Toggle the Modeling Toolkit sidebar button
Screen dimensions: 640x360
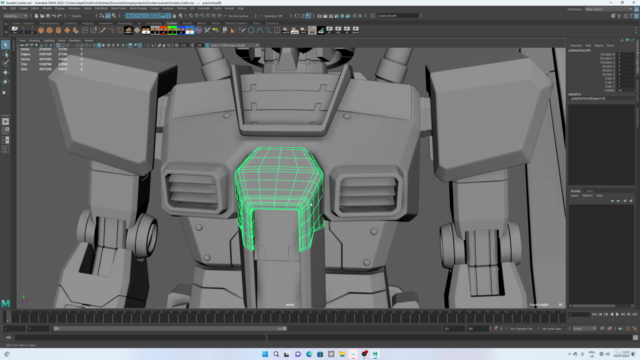click(613, 16)
